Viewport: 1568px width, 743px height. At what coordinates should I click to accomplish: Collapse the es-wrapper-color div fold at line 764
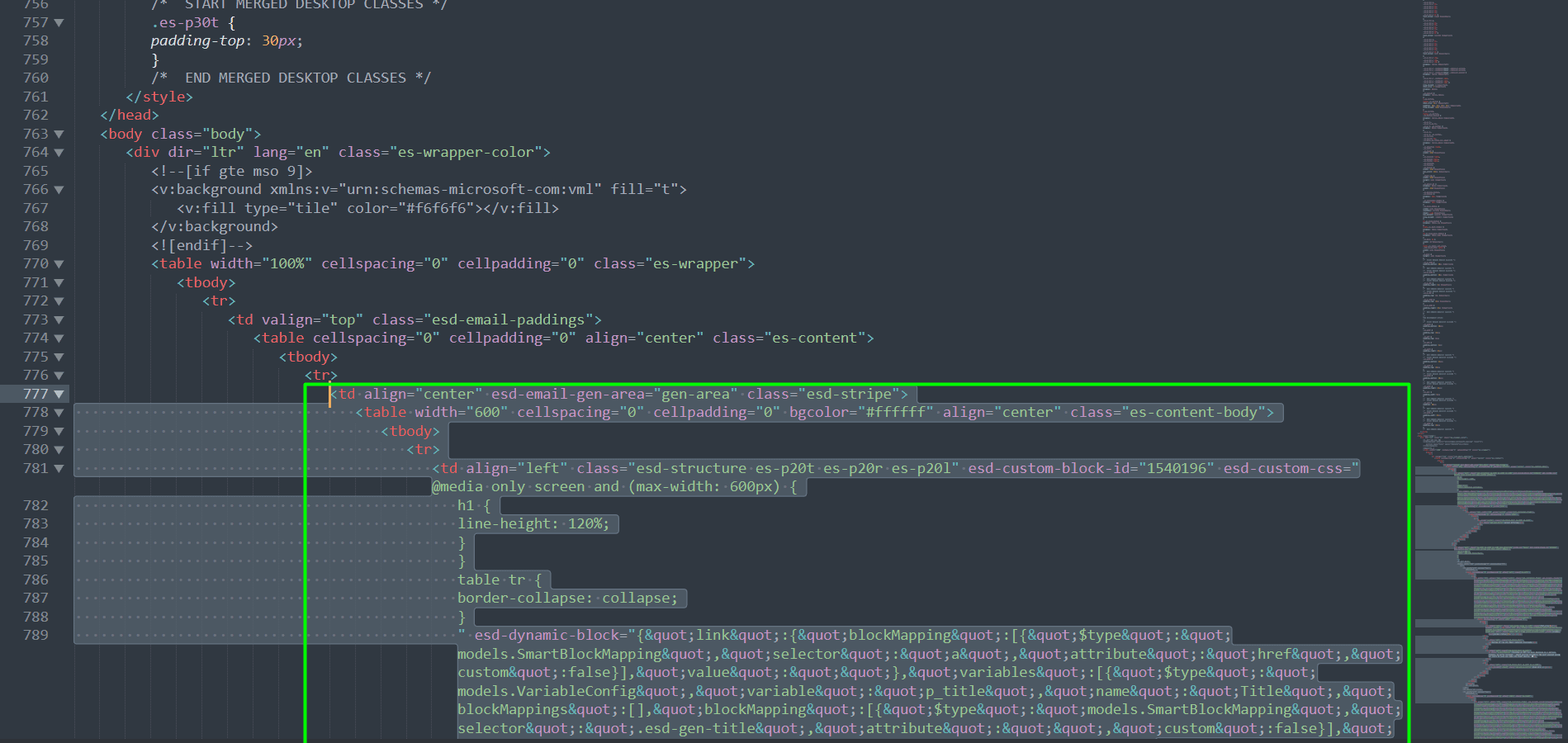point(57,152)
